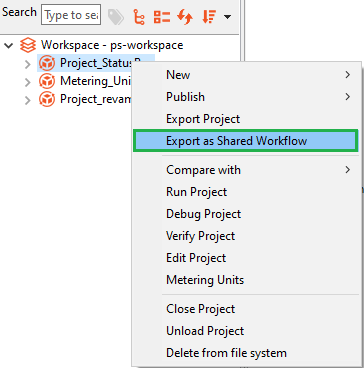Click the tag filter icon
This screenshot has height=368, width=364.
[116, 16]
